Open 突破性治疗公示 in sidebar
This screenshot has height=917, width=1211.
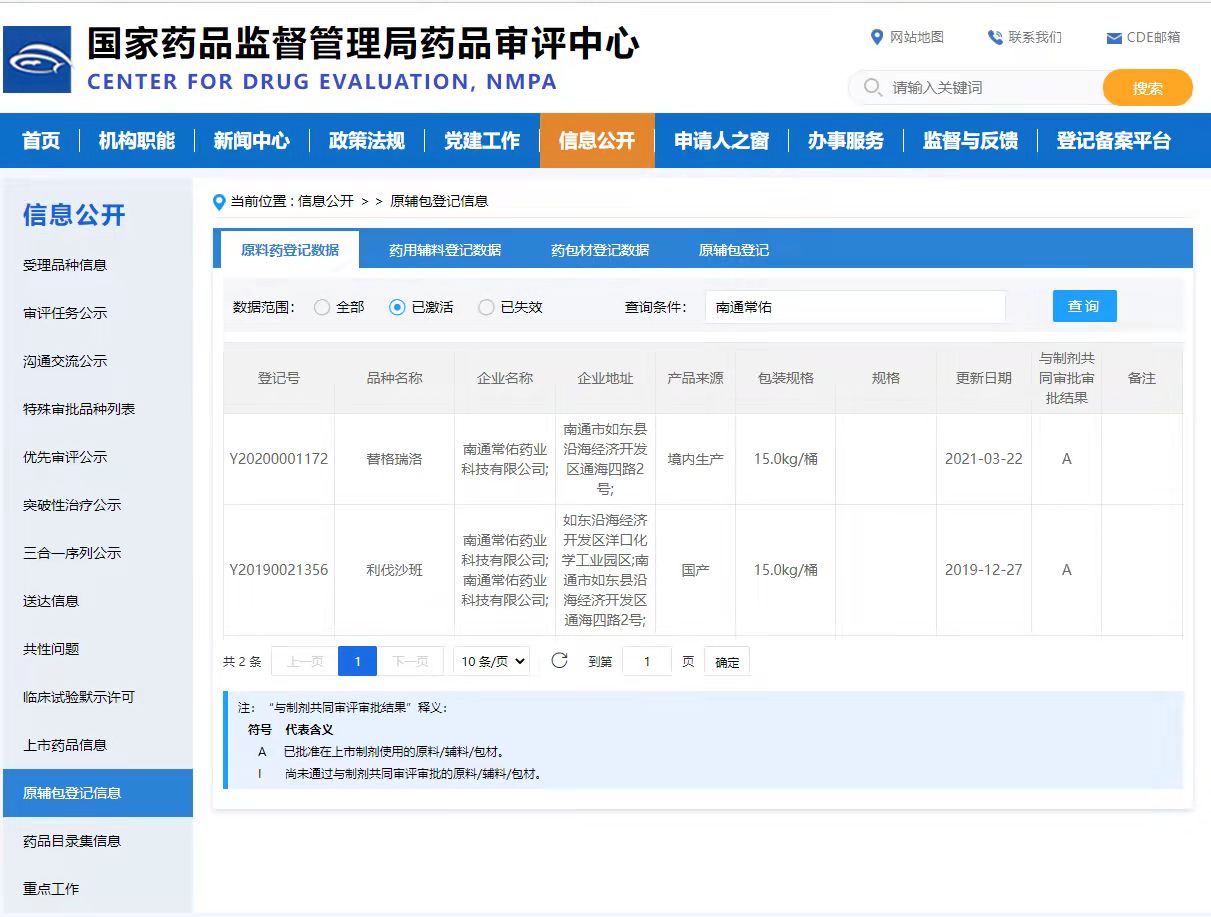coord(98,505)
